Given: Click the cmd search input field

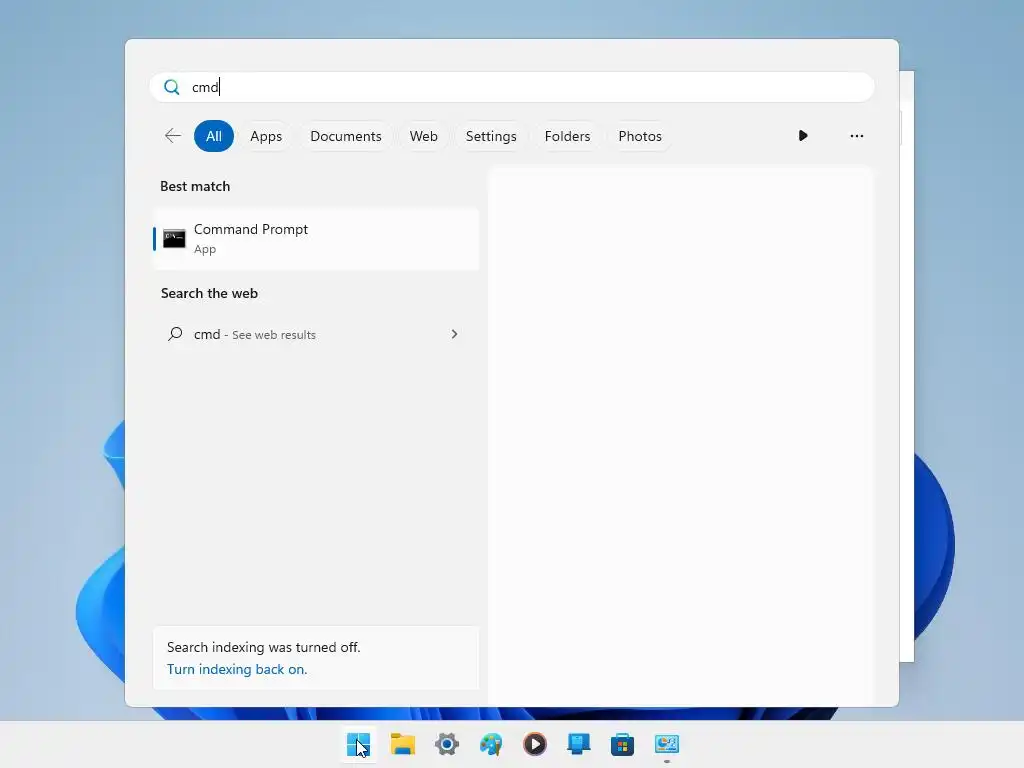Looking at the screenshot, I should (512, 87).
